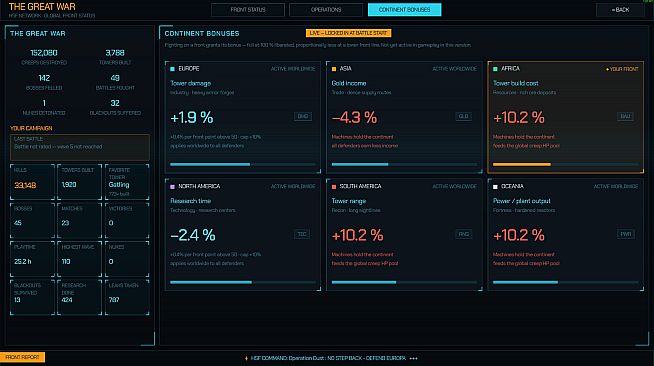The image size is (654, 366).
Task: Select the Continent Bonuses tab
Action: (x=404, y=10)
